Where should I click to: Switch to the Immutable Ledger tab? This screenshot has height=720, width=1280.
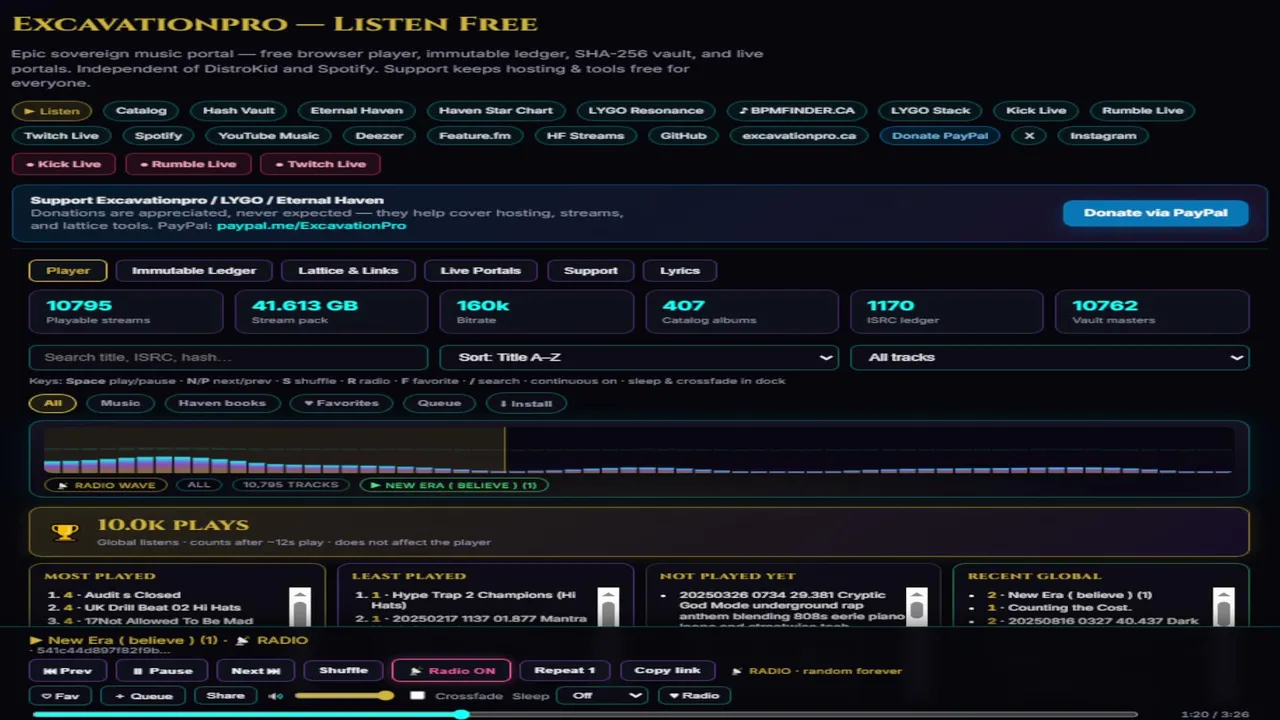pyautogui.click(x=194, y=271)
